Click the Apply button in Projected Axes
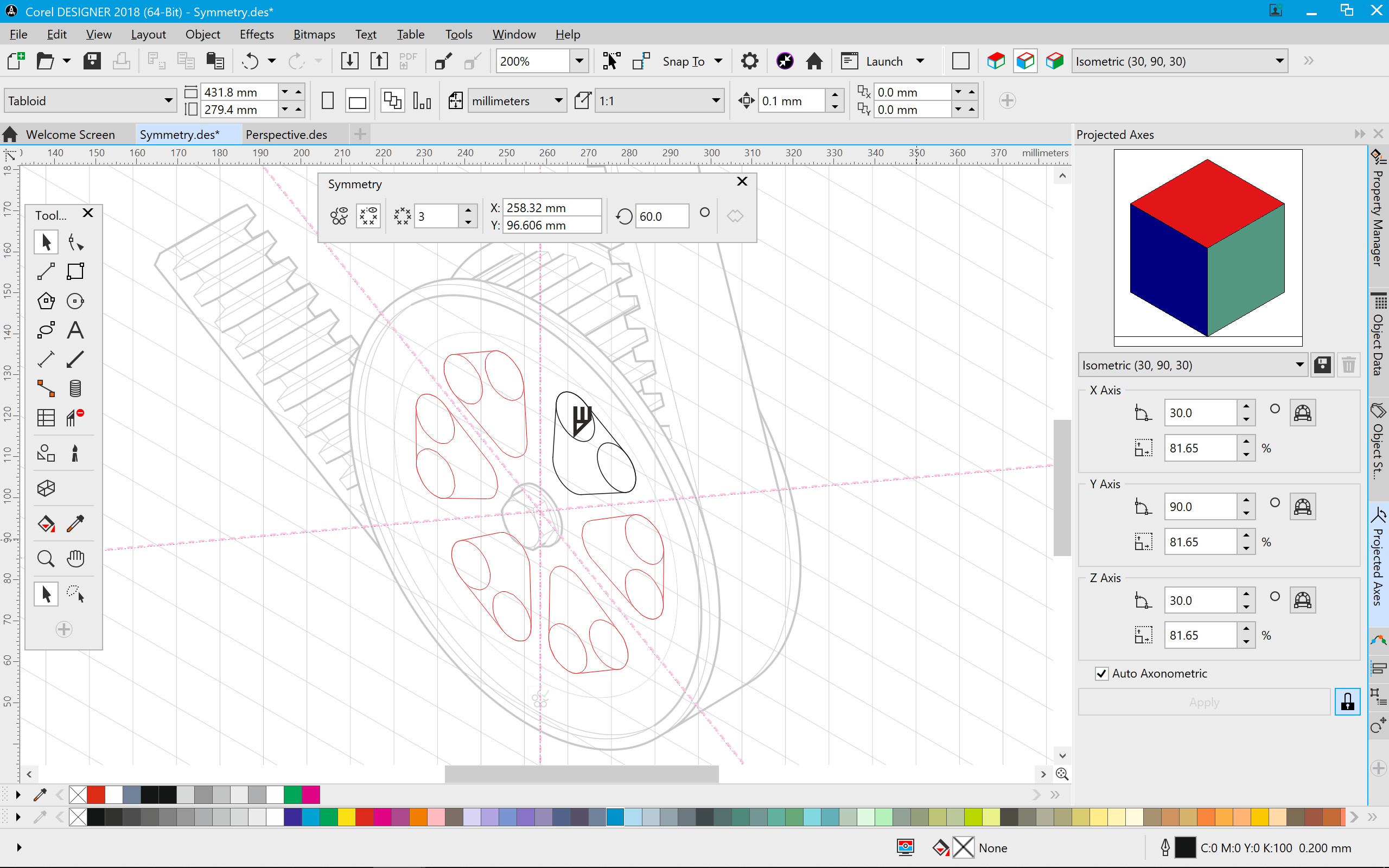The height and width of the screenshot is (868, 1389). pos(1203,702)
